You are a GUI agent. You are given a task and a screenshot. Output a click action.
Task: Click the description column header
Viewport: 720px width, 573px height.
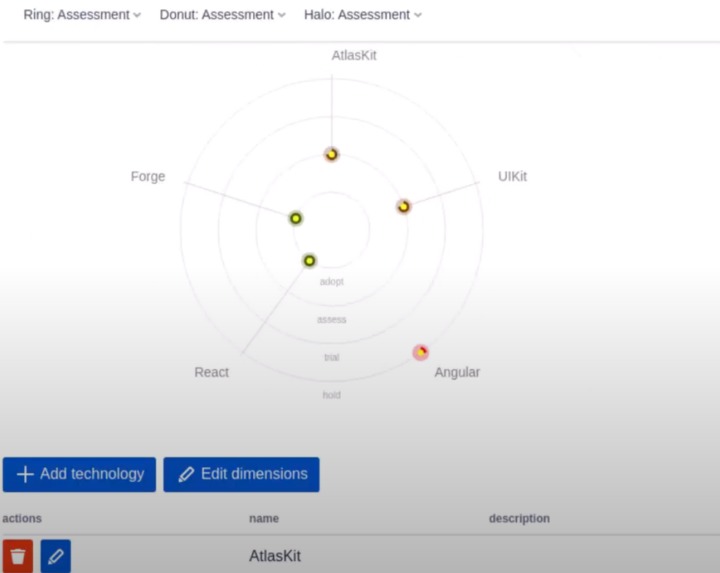pyautogui.click(x=519, y=518)
